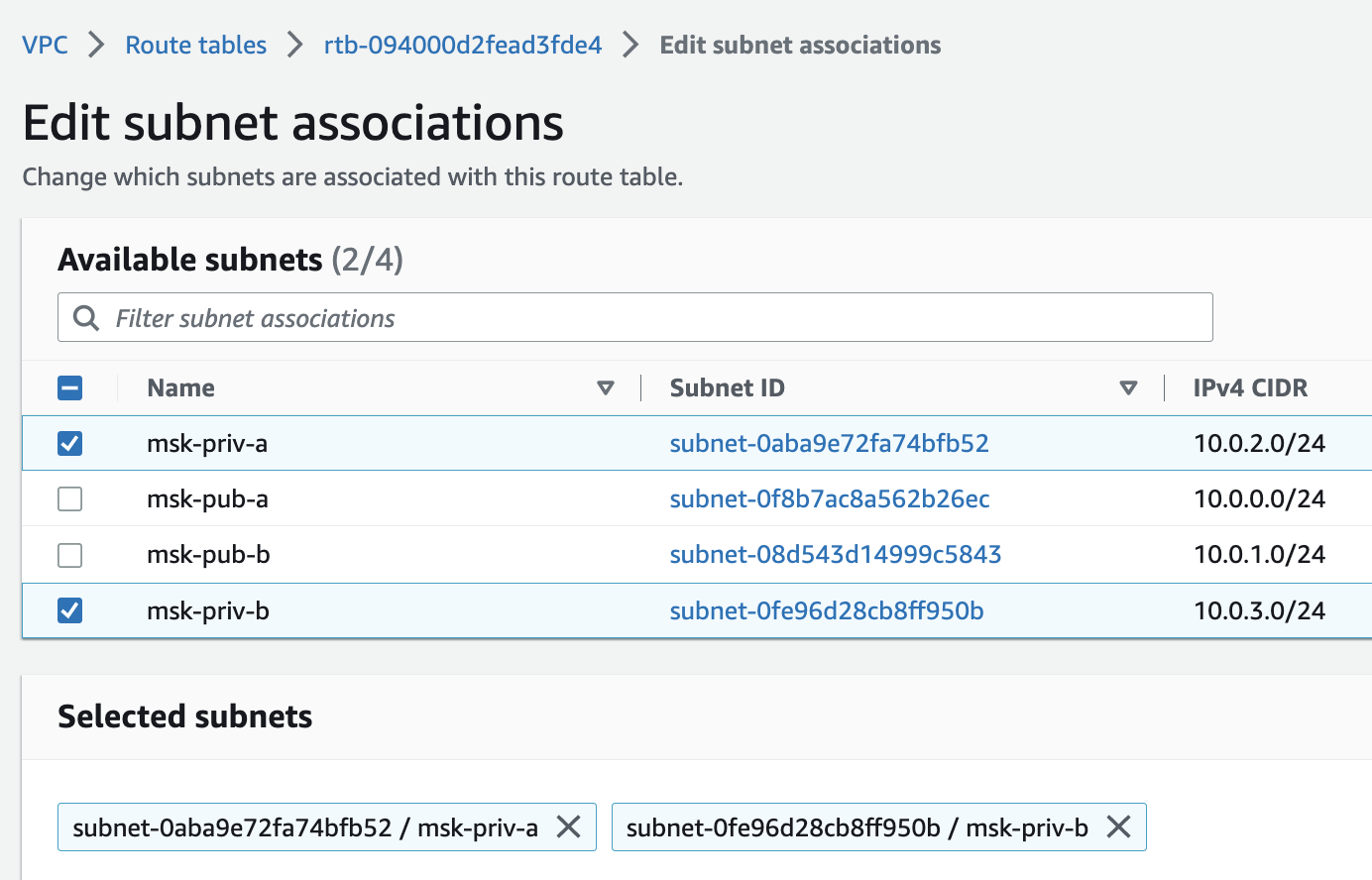This screenshot has width=1372, height=880.
Task: Select the msk-pub-b subnet checkbox
Action: click(x=70, y=555)
